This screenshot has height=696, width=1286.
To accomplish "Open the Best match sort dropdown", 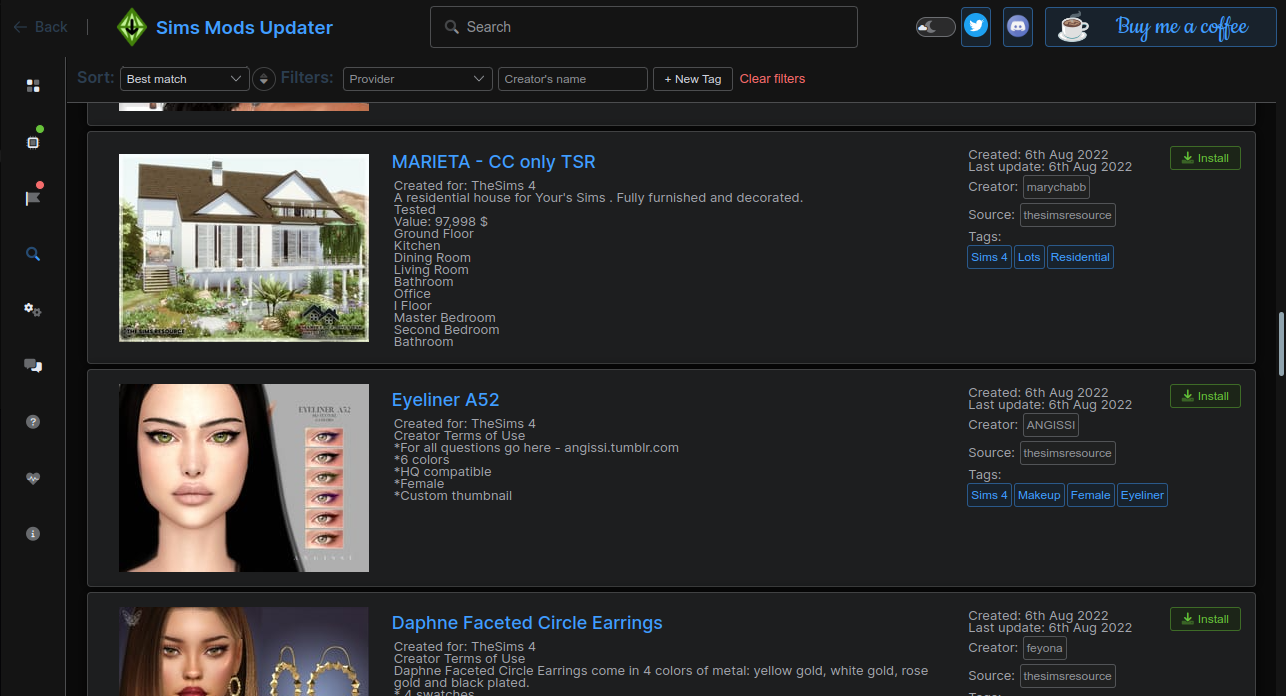I will click(185, 79).
